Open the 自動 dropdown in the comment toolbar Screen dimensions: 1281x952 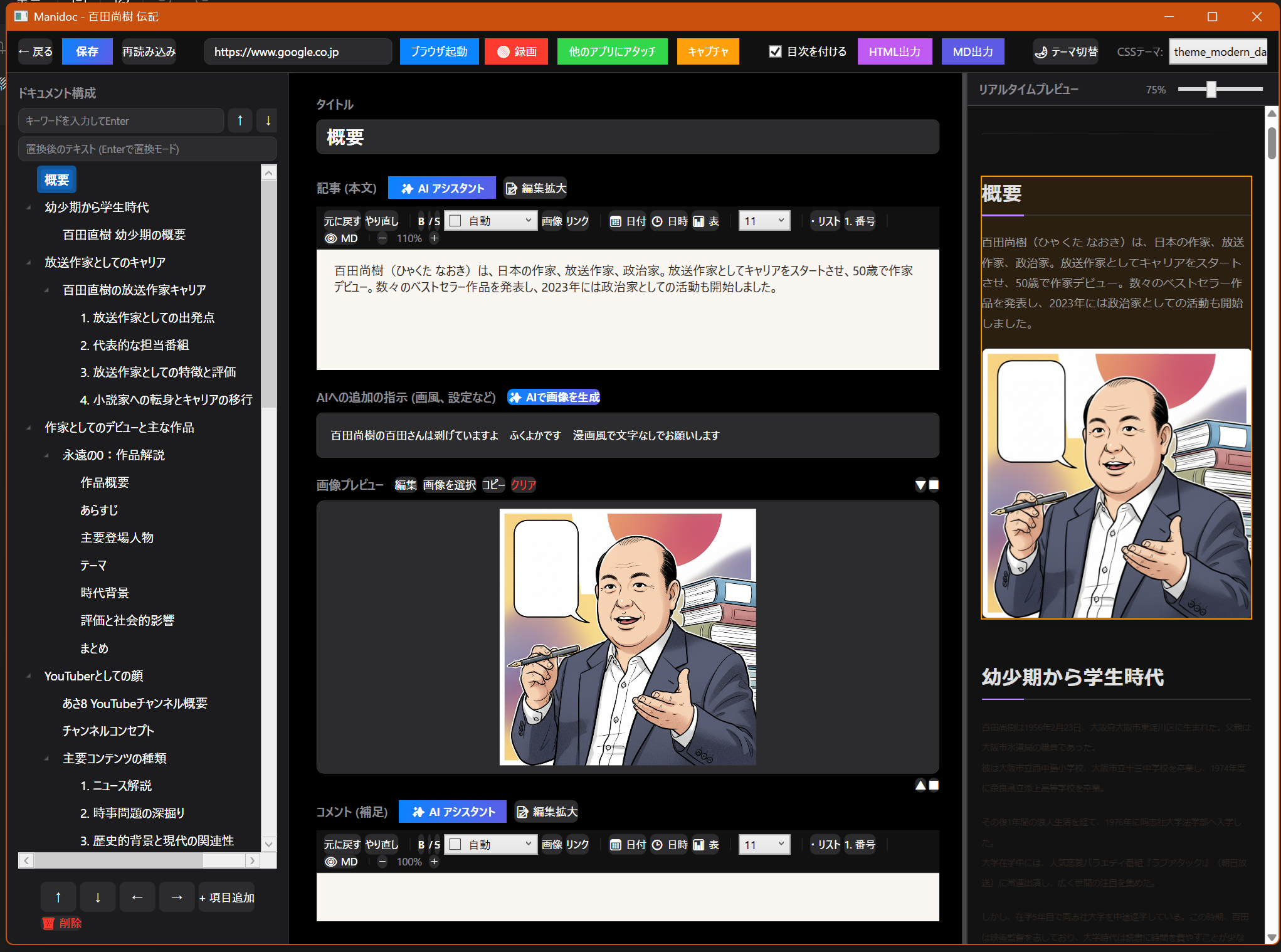click(x=490, y=844)
